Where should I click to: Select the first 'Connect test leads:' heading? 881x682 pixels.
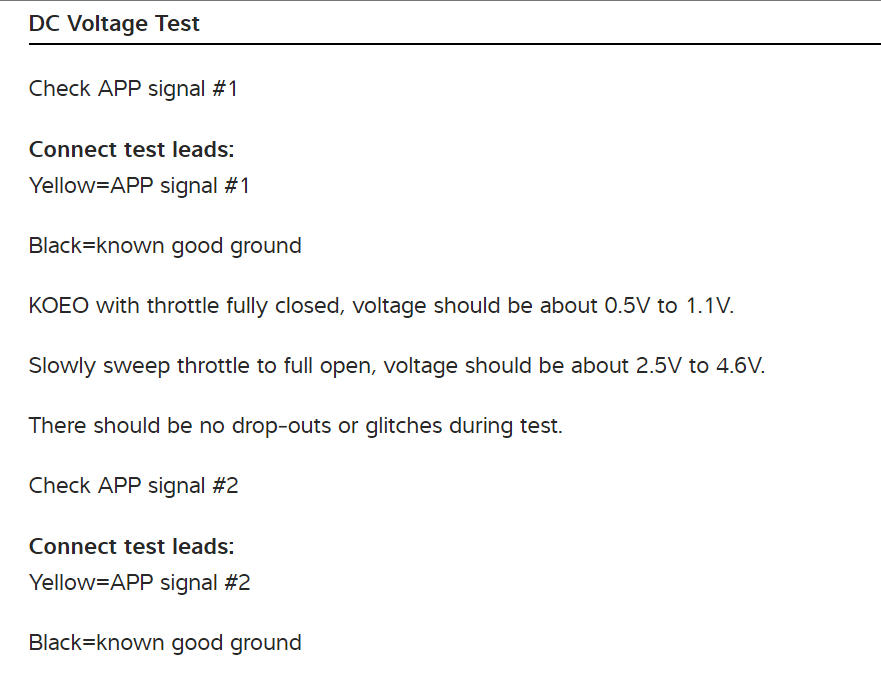tap(131, 150)
